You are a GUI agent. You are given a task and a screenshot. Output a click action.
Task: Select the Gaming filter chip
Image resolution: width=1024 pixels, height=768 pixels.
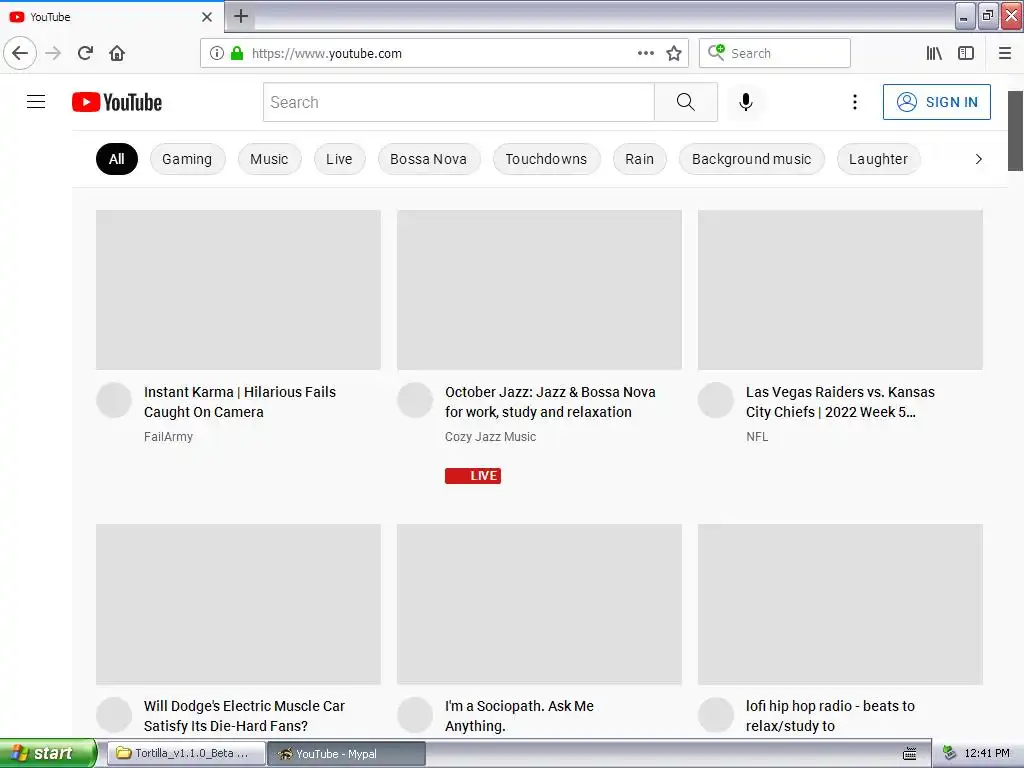tap(187, 159)
